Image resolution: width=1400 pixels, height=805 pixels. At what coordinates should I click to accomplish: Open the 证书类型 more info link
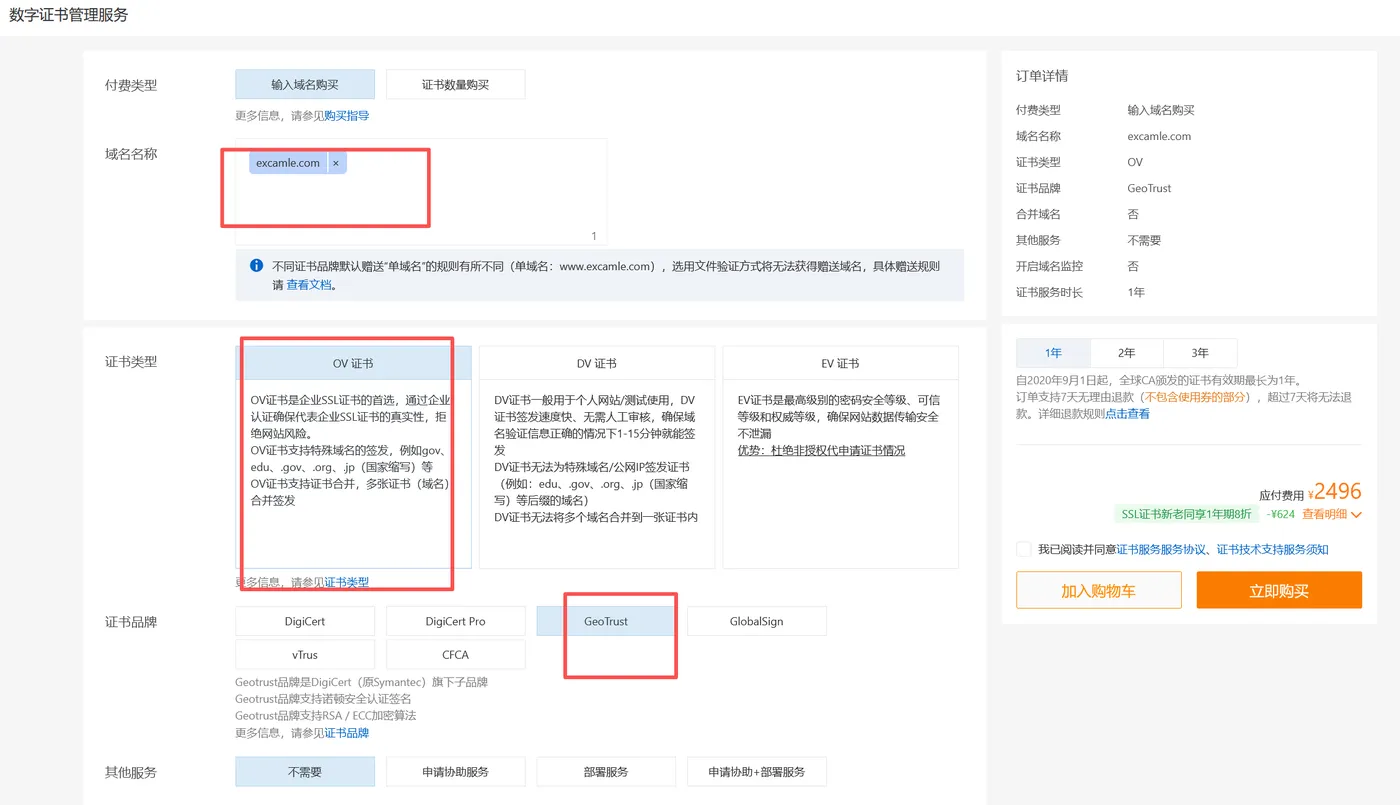pyautogui.click(x=346, y=582)
